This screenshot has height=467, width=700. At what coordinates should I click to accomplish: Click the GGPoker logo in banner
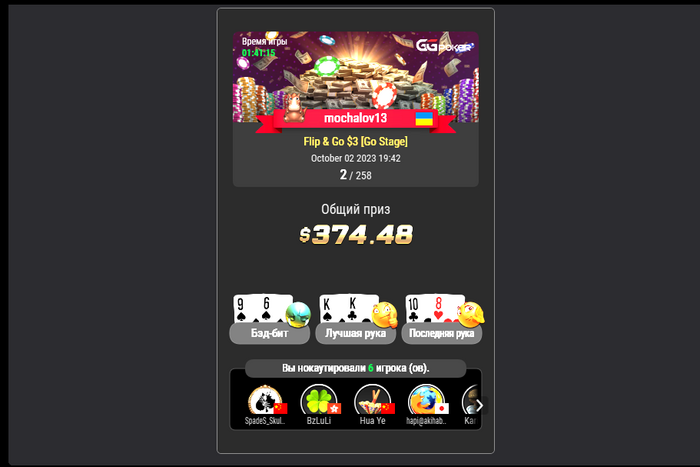[444, 46]
